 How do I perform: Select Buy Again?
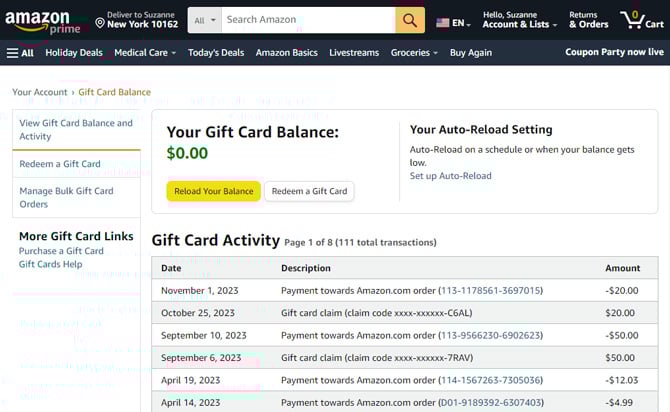[x=470, y=53]
